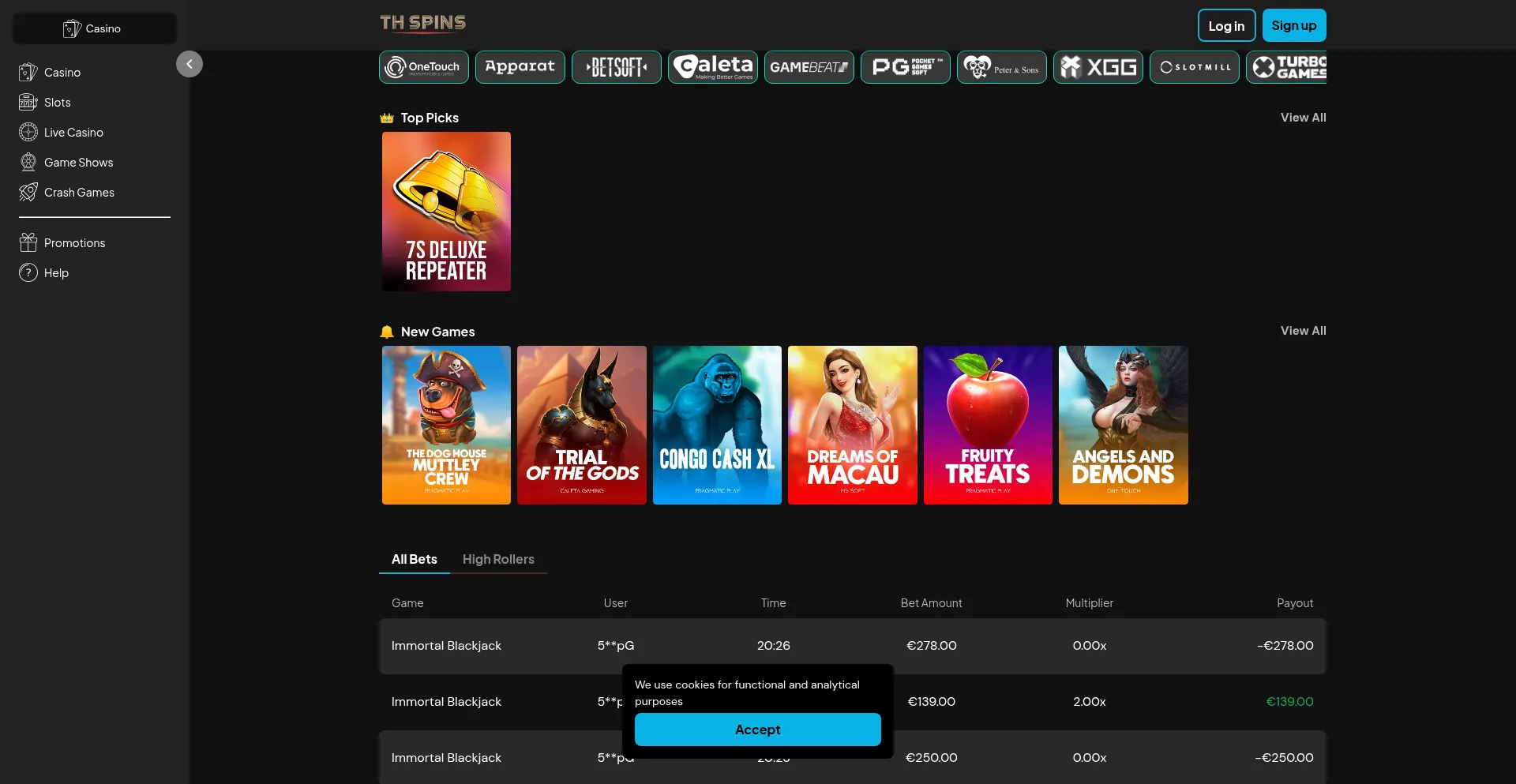
Task: Launch 7s Deluxe Repeater game thumbnail
Action: [x=446, y=212]
